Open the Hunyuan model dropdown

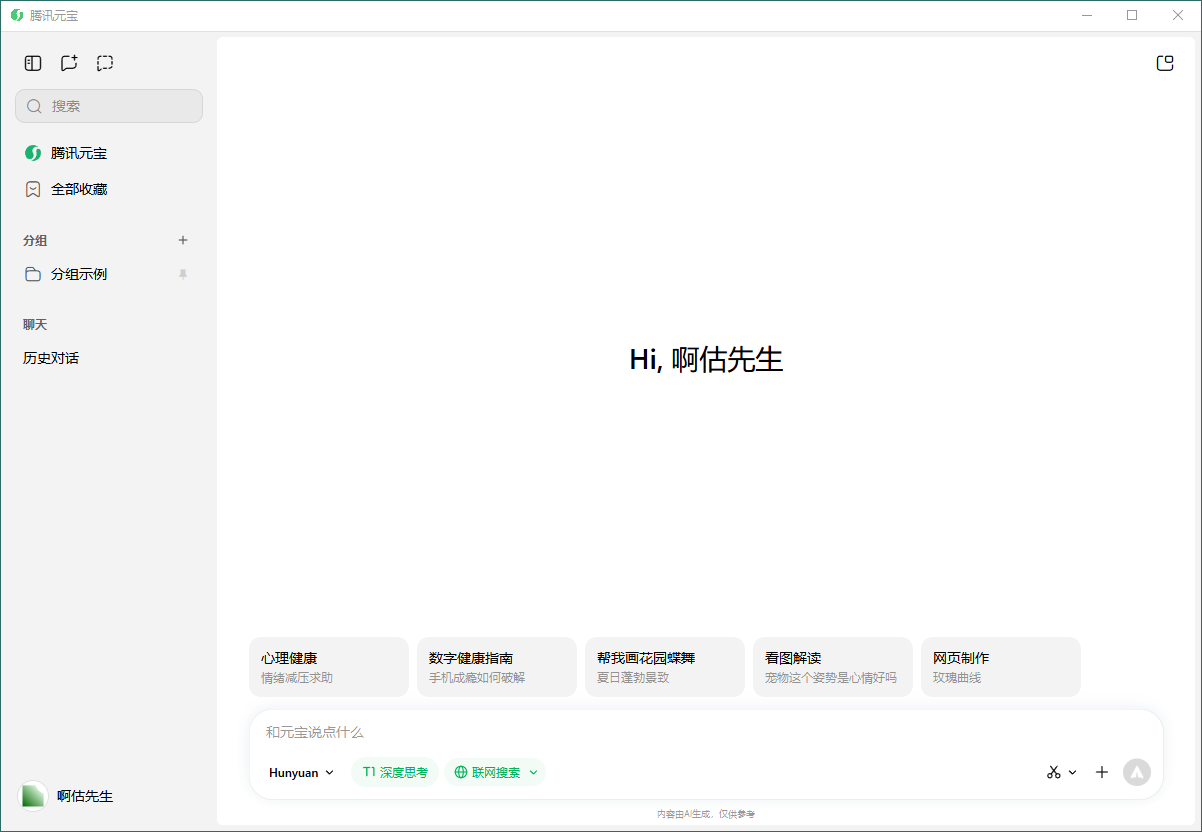point(301,772)
